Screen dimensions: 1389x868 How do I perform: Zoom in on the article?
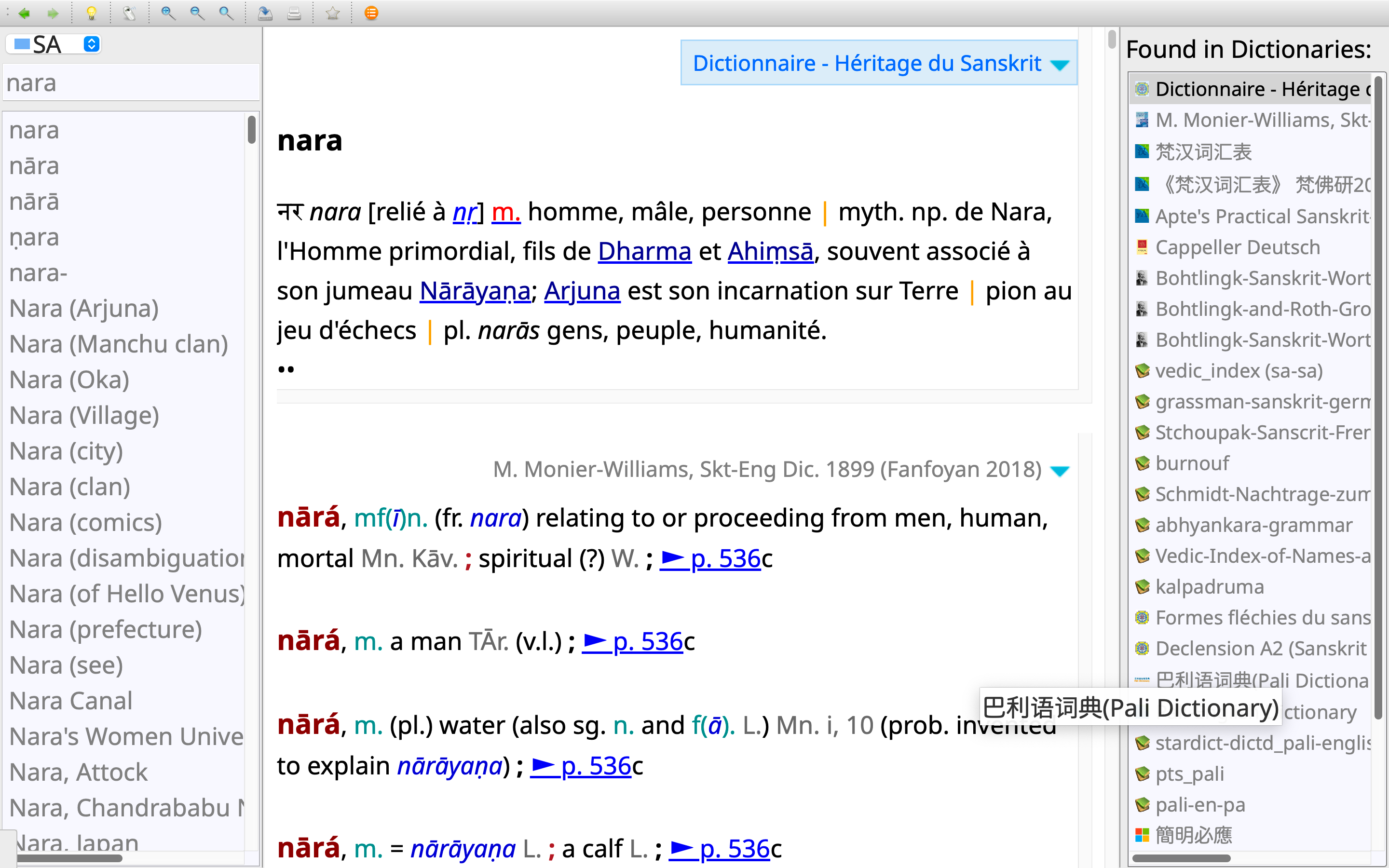point(168,13)
